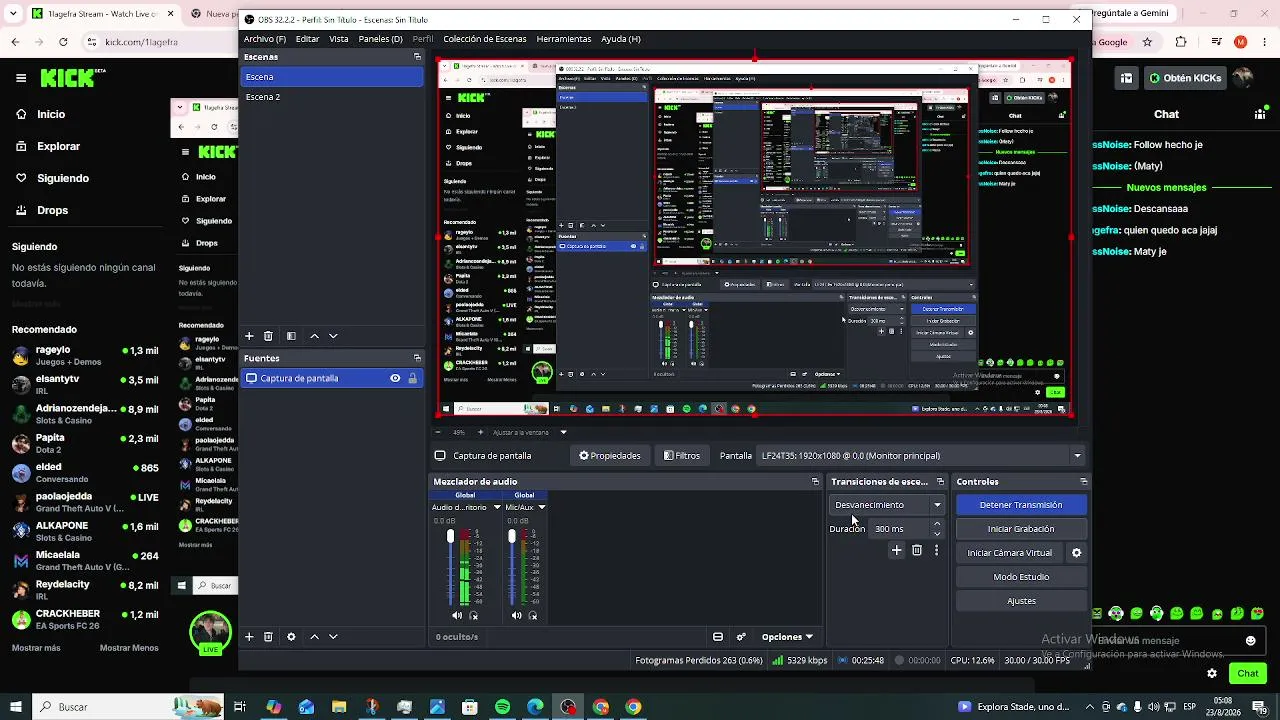Toggle visibility of Captura de pantalla source
Image resolution: width=1280 pixels, height=720 pixels.
395,378
